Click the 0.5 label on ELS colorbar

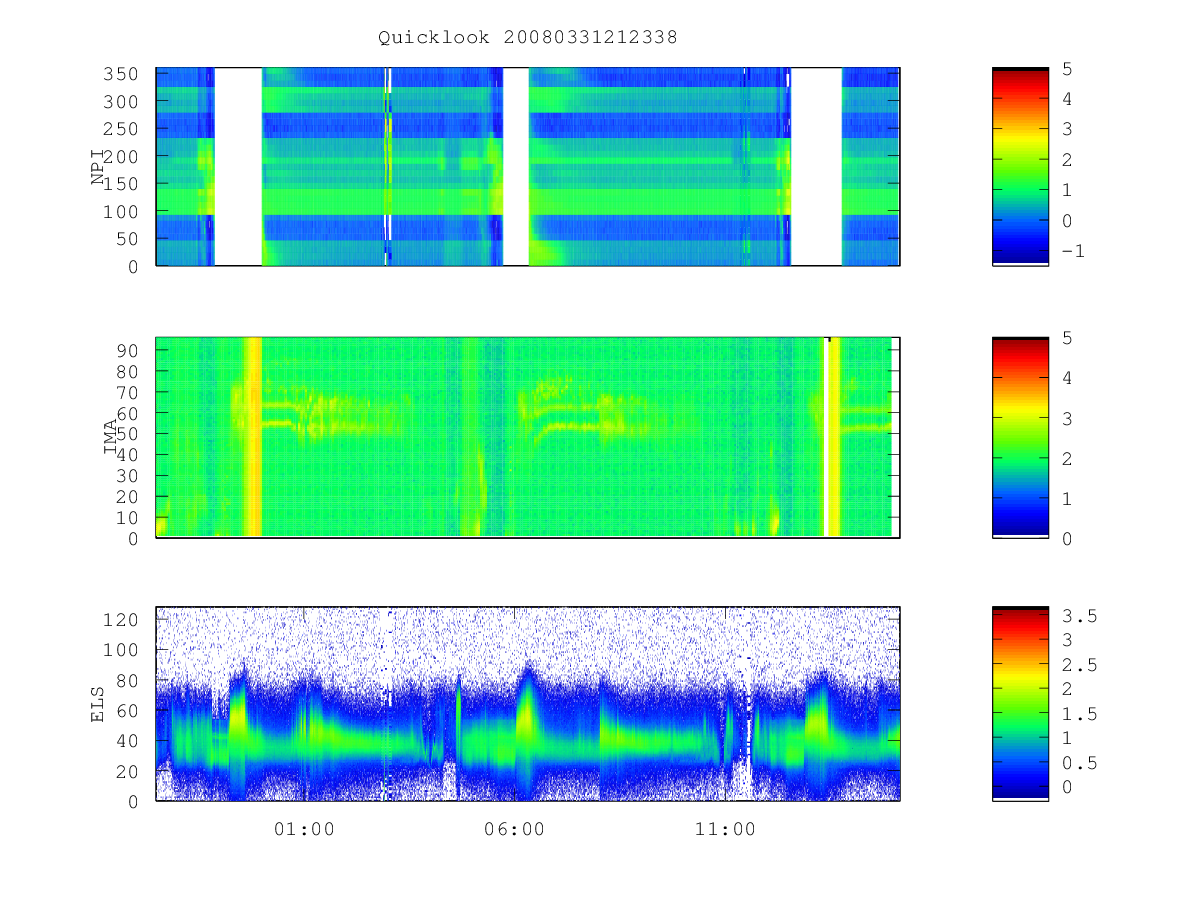tap(1078, 763)
